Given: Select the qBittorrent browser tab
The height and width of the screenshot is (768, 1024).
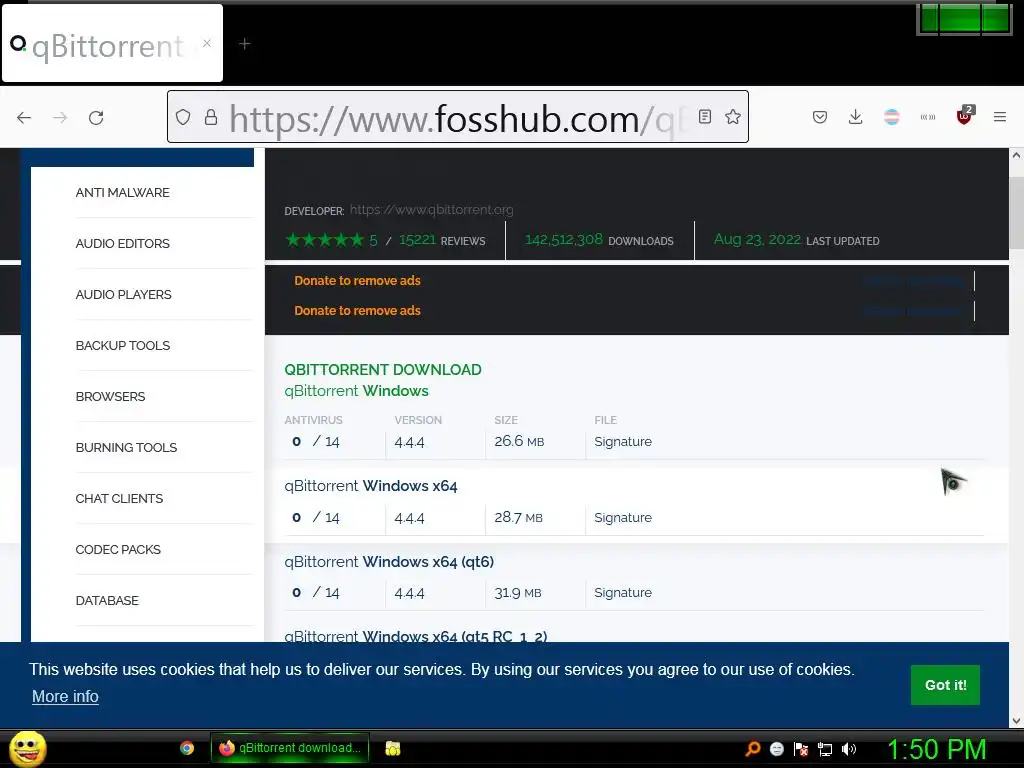Looking at the screenshot, I should (112, 44).
